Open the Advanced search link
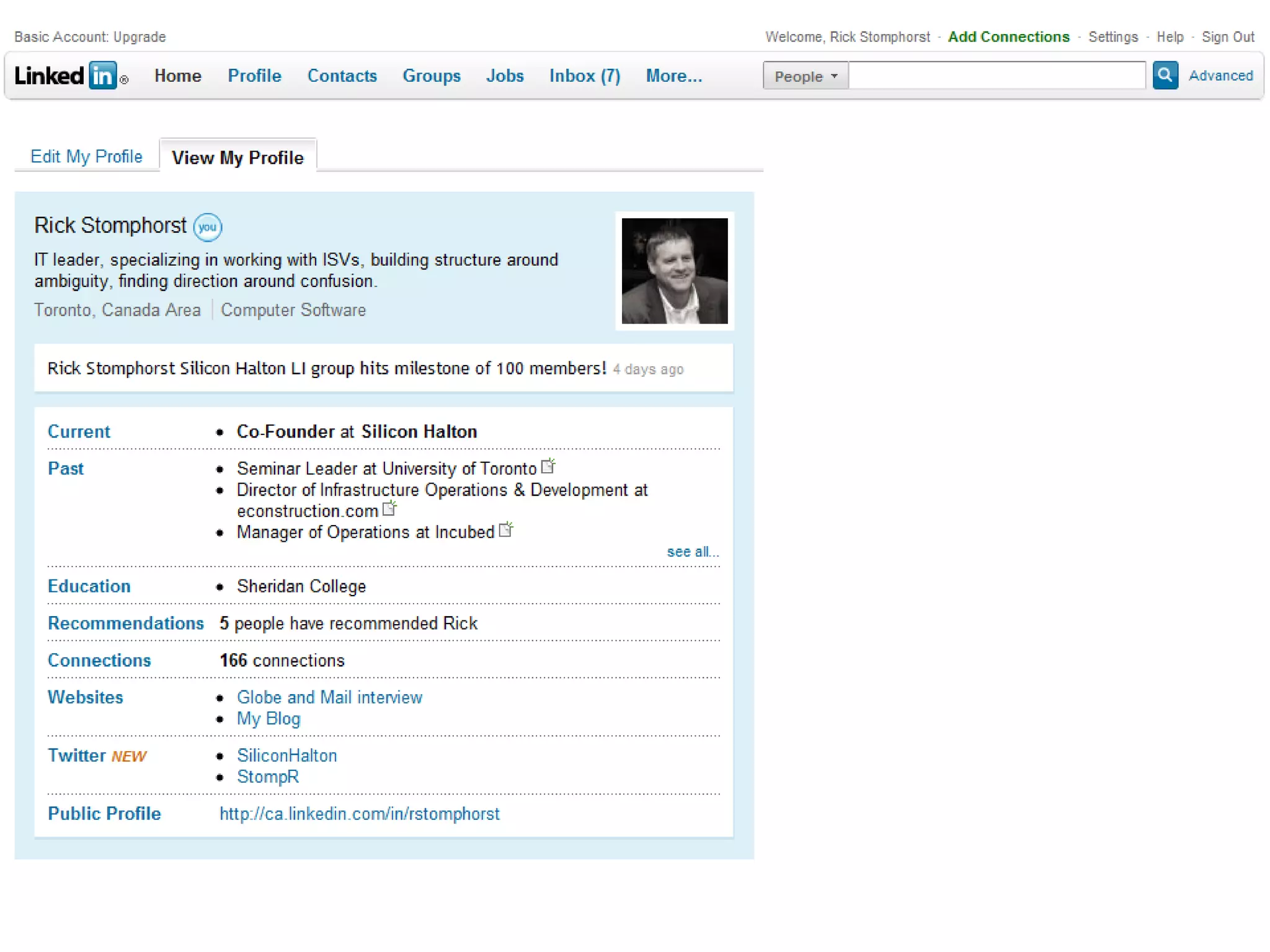Image resolution: width=1270 pixels, height=952 pixels. click(x=1220, y=76)
